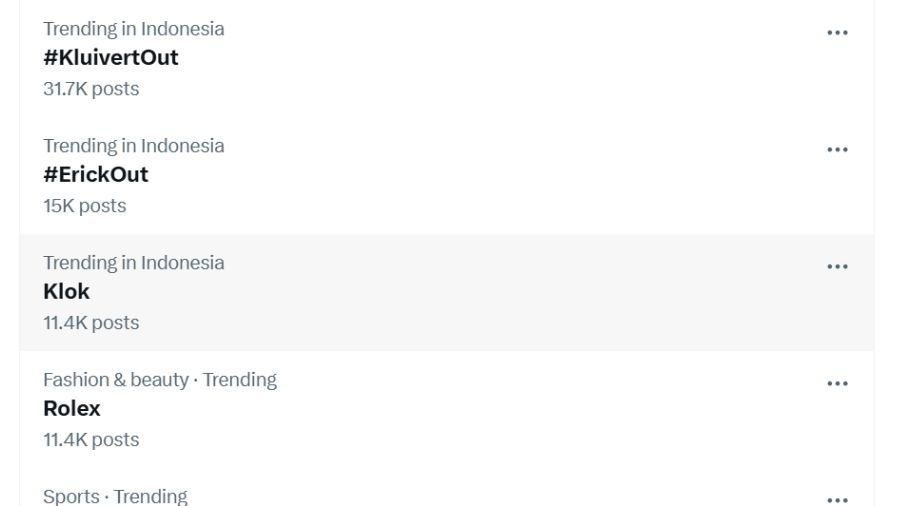Click 'Trending in Indonesia' above Klok

[134, 263]
